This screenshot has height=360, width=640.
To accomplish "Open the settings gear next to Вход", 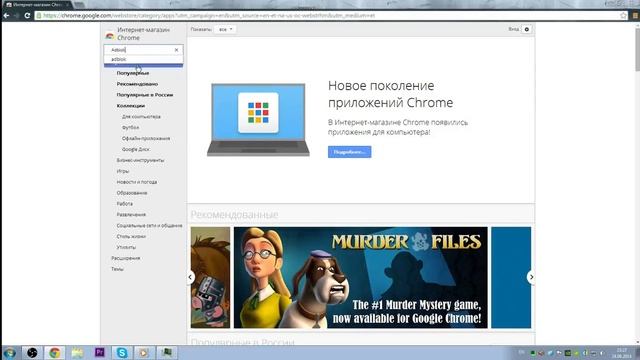I will click(527, 29).
